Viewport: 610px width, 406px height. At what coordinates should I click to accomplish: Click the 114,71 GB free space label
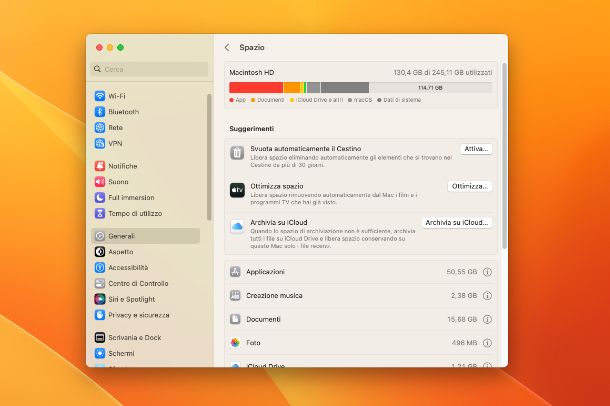coord(430,88)
